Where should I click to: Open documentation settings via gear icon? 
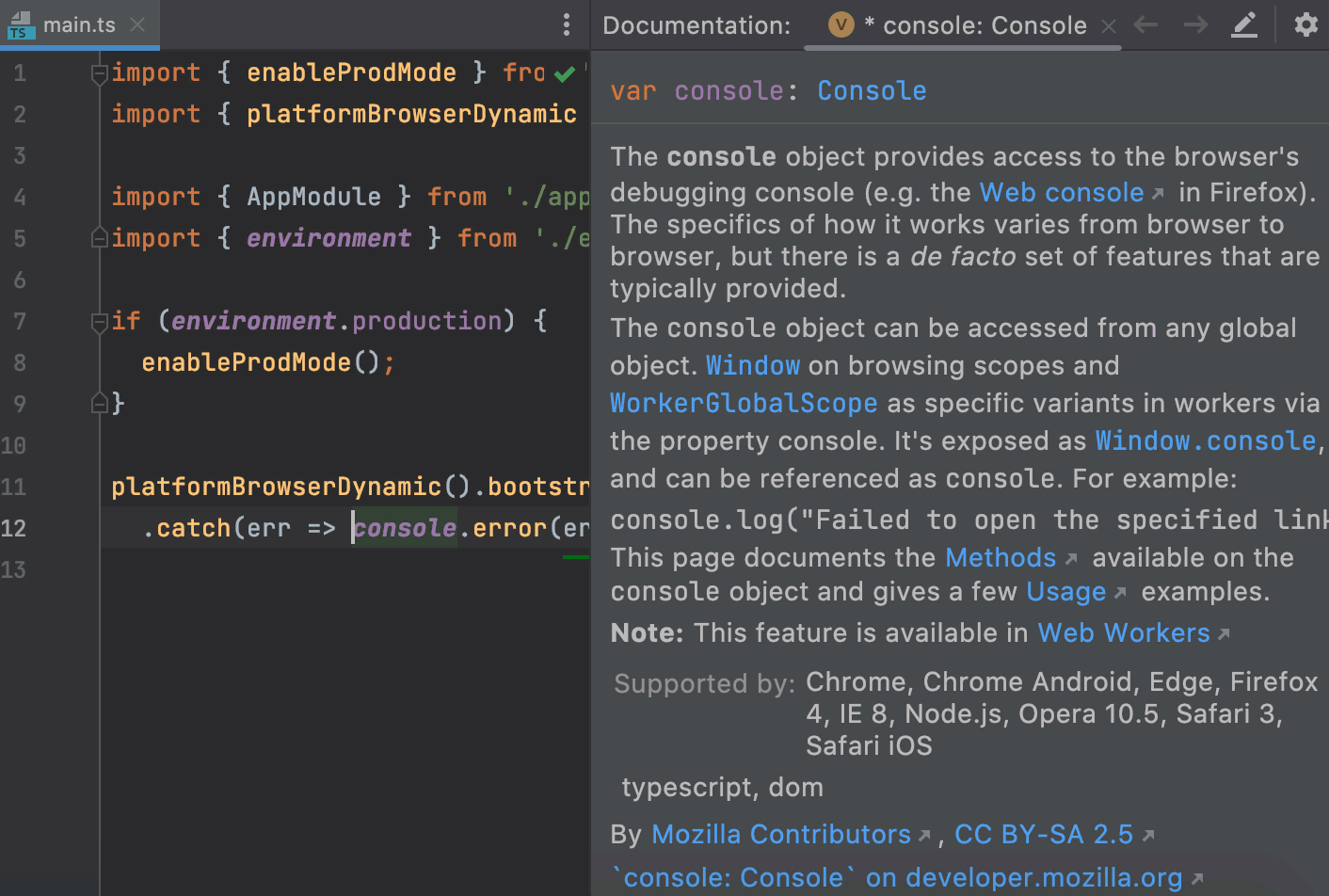1306,25
